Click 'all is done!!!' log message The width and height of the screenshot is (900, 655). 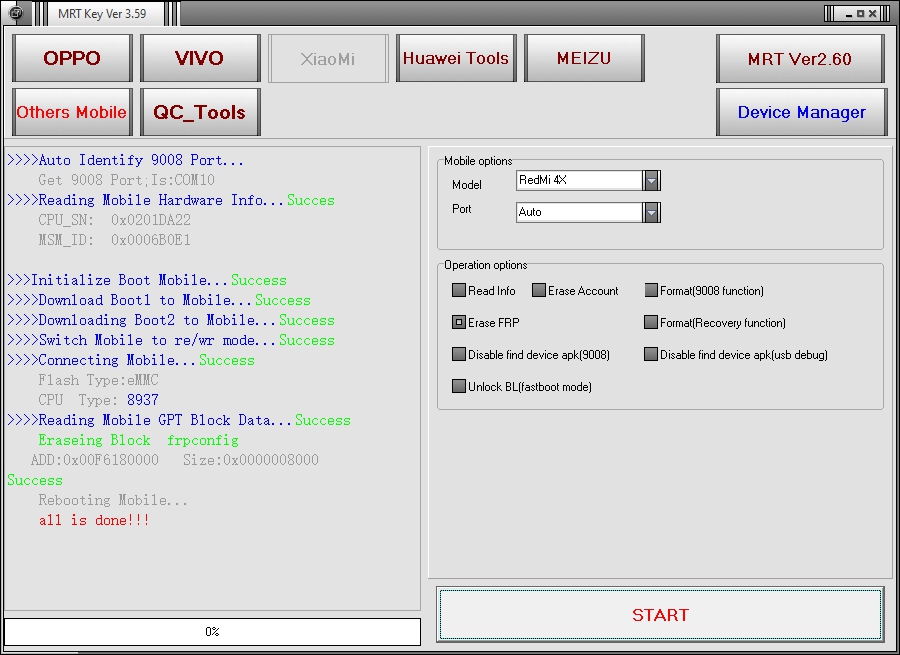click(94, 521)
